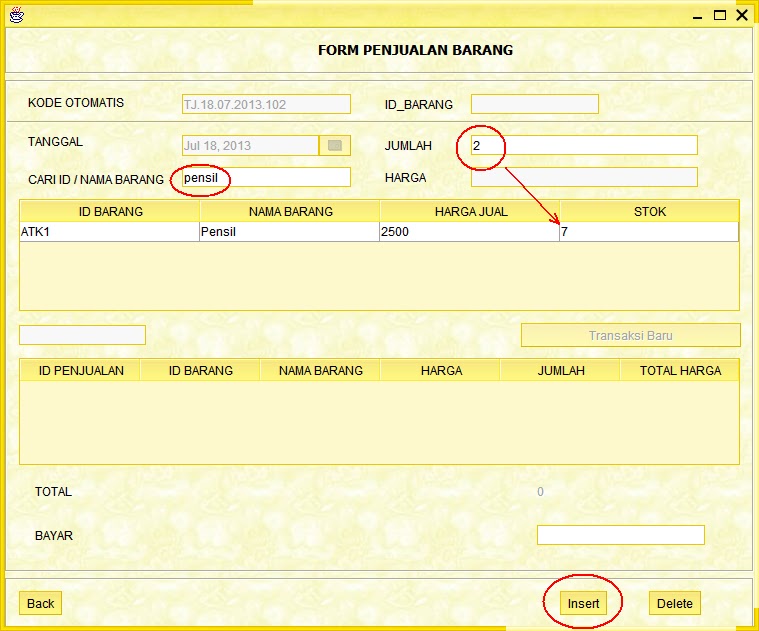This screenshot has width=759, height=631.
Task: Click the TANGGAL date field
Action: [250, 145]
